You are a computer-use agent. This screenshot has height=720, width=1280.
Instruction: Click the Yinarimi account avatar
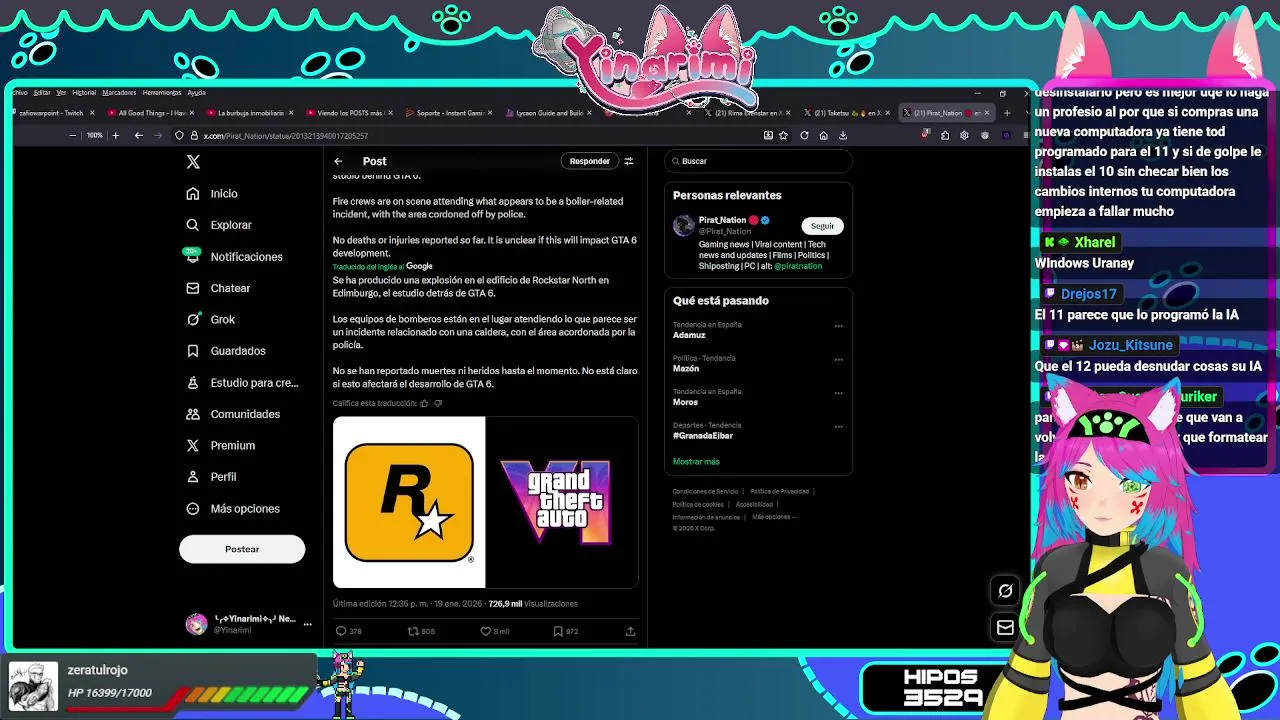click(x=196, y=624)
